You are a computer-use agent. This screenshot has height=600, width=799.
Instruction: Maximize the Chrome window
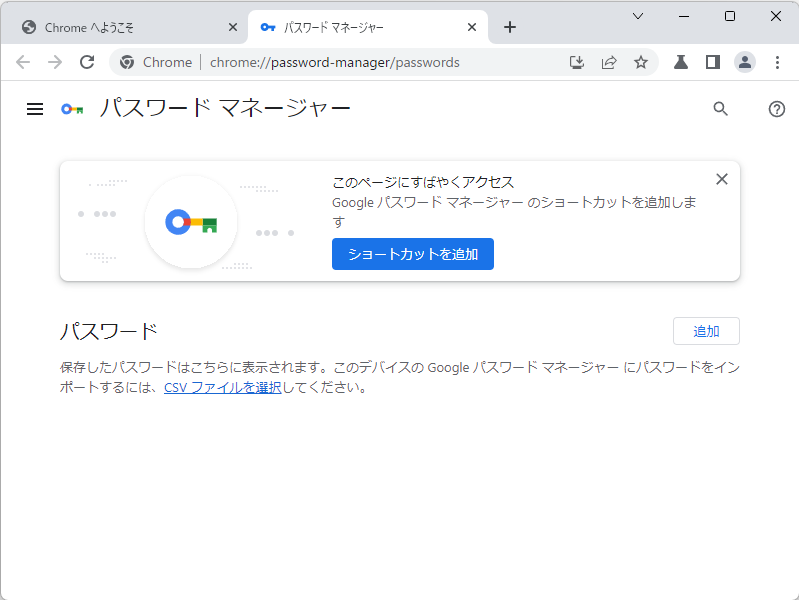coord(730,16)
